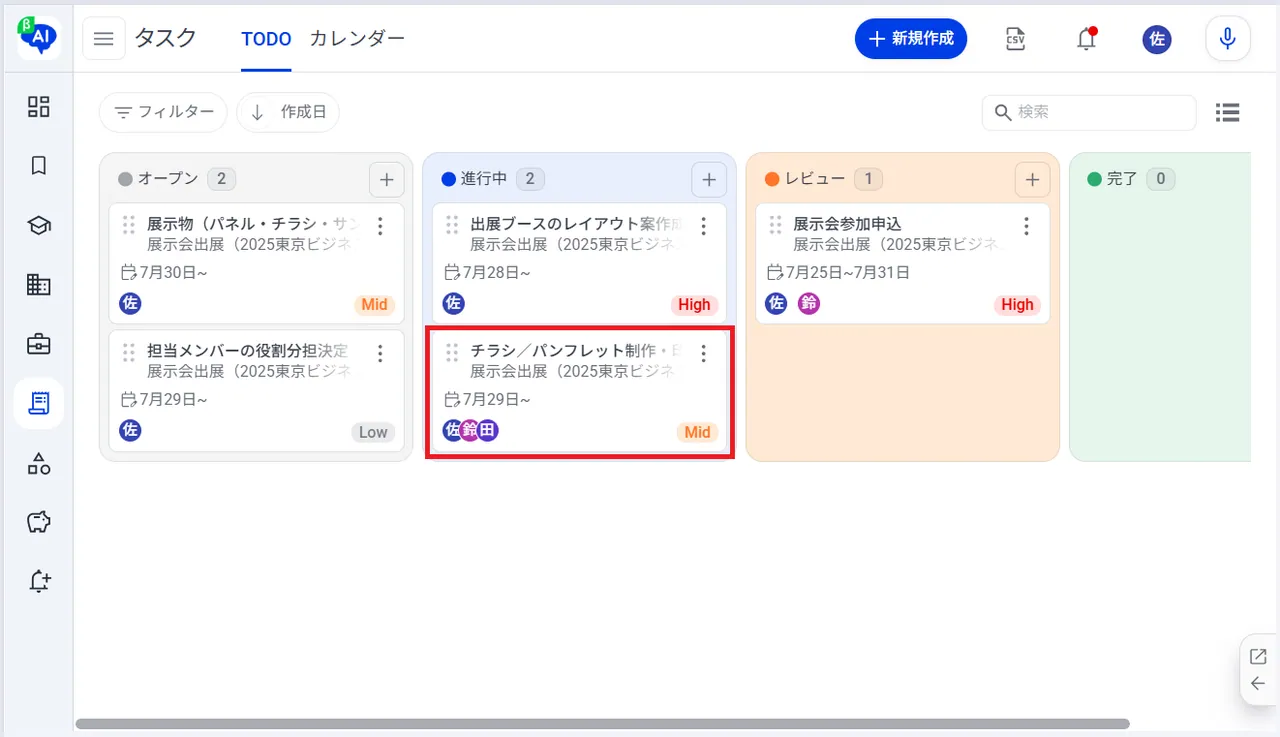1280x737 pixels.
Task: Open notifications bell
Action: (x=1086, y=39)
